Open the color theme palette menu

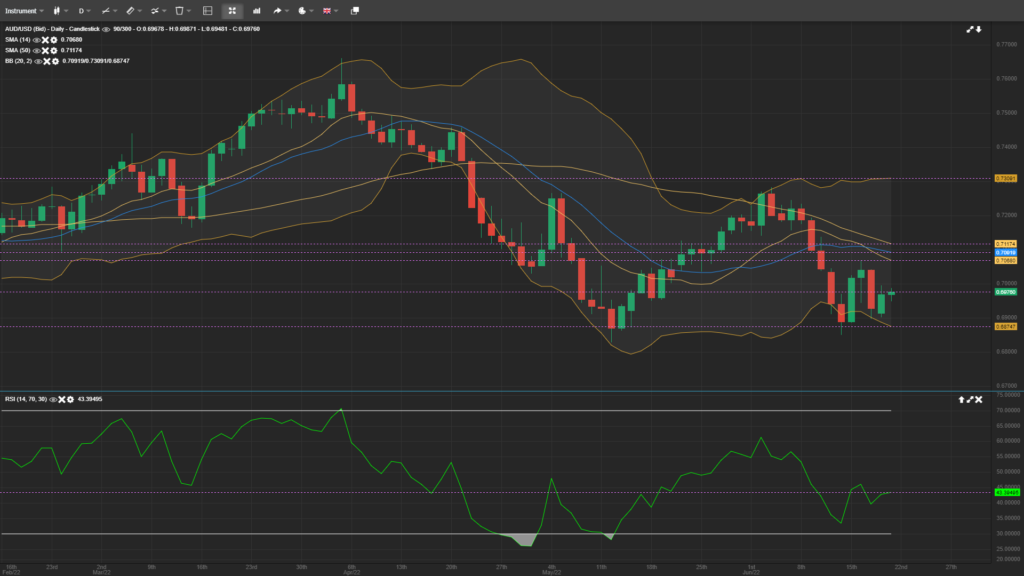click(x=302, y=10)
